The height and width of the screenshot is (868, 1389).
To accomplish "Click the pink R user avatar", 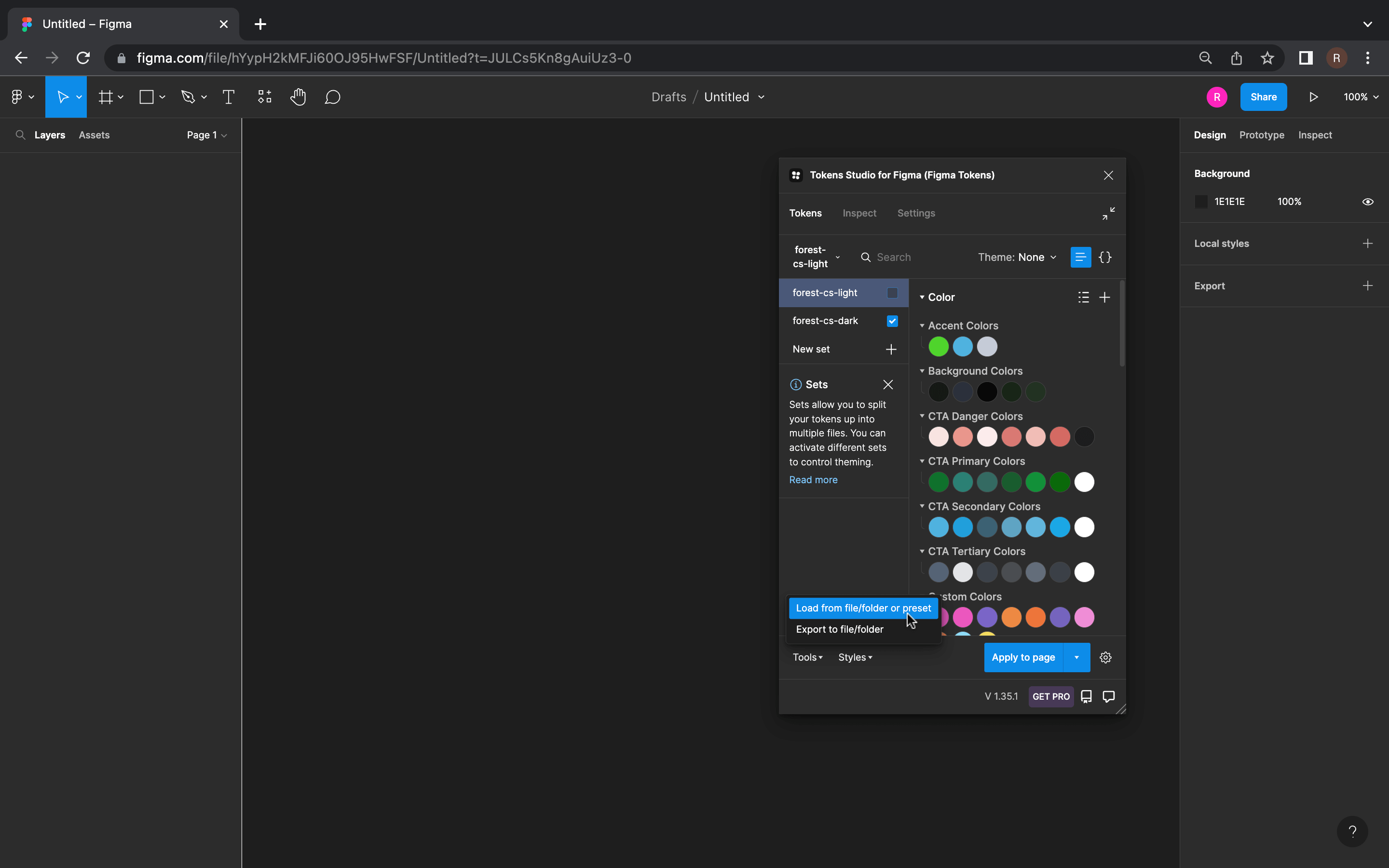I will tap(1216, 97).
